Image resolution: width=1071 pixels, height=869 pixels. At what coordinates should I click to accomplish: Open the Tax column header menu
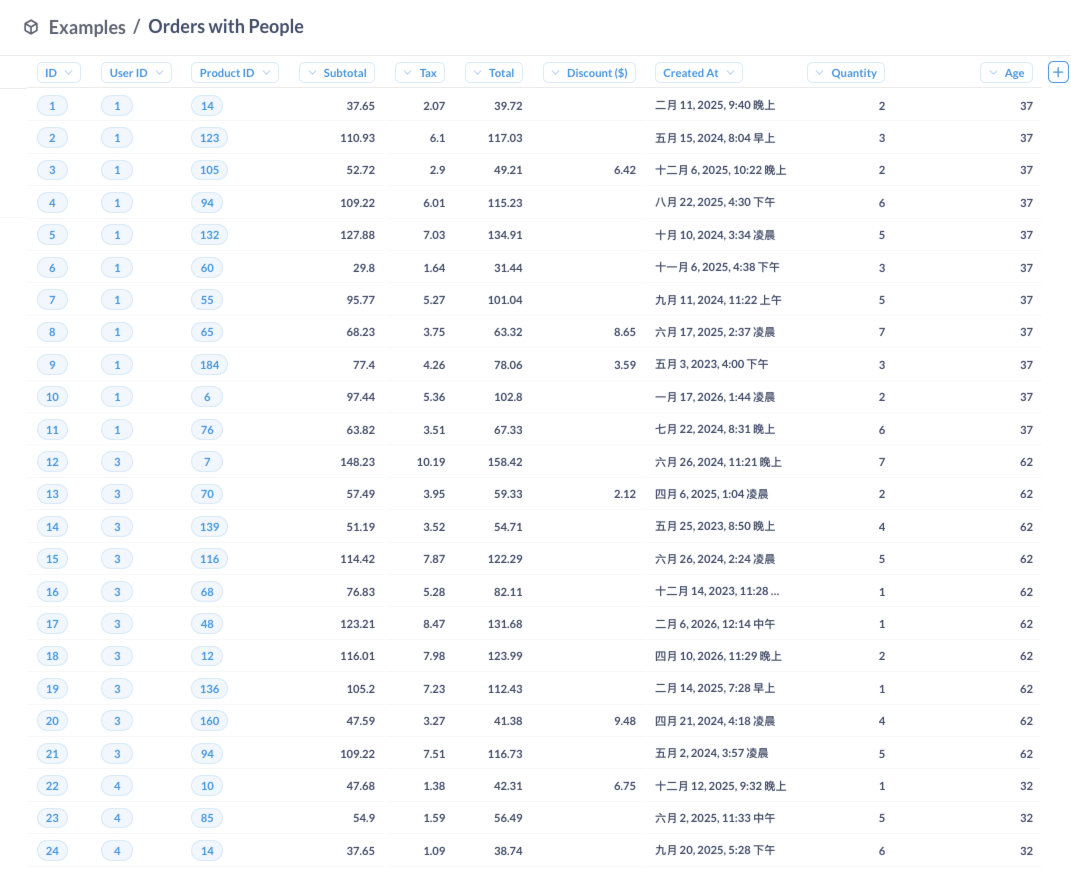(x=420, y=72)
